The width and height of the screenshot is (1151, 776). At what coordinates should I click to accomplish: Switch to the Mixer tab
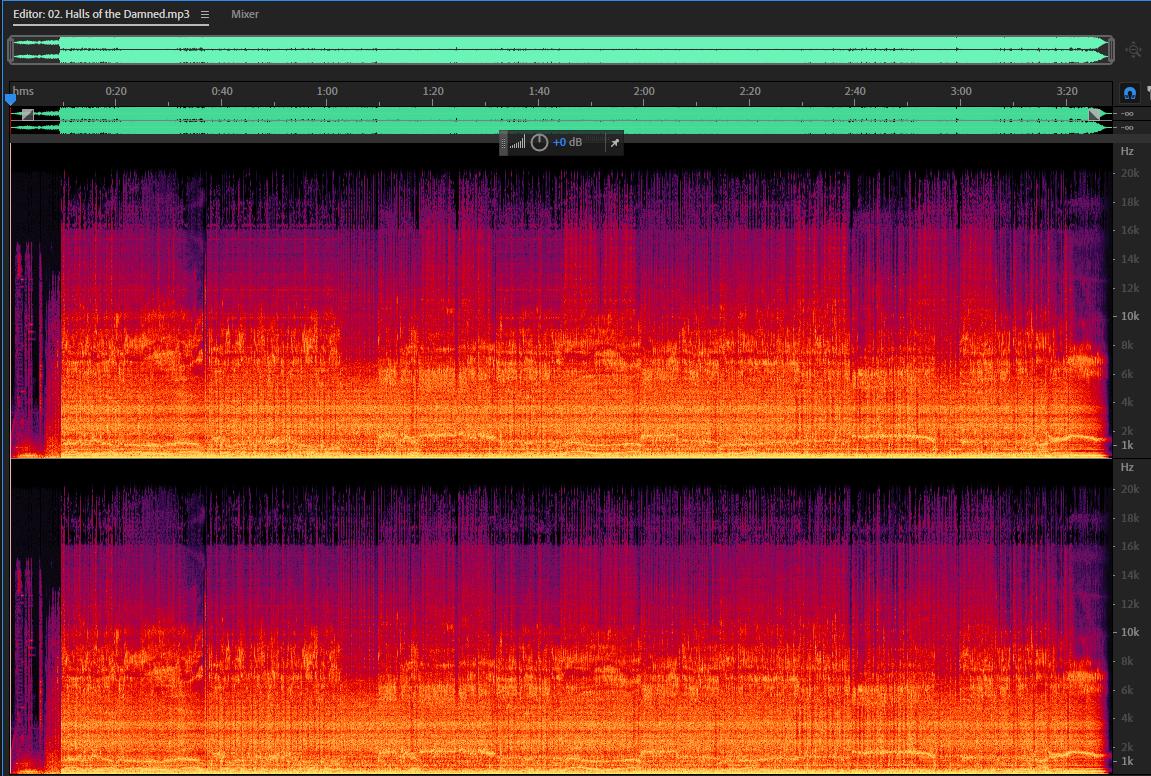tap(244, 14)
